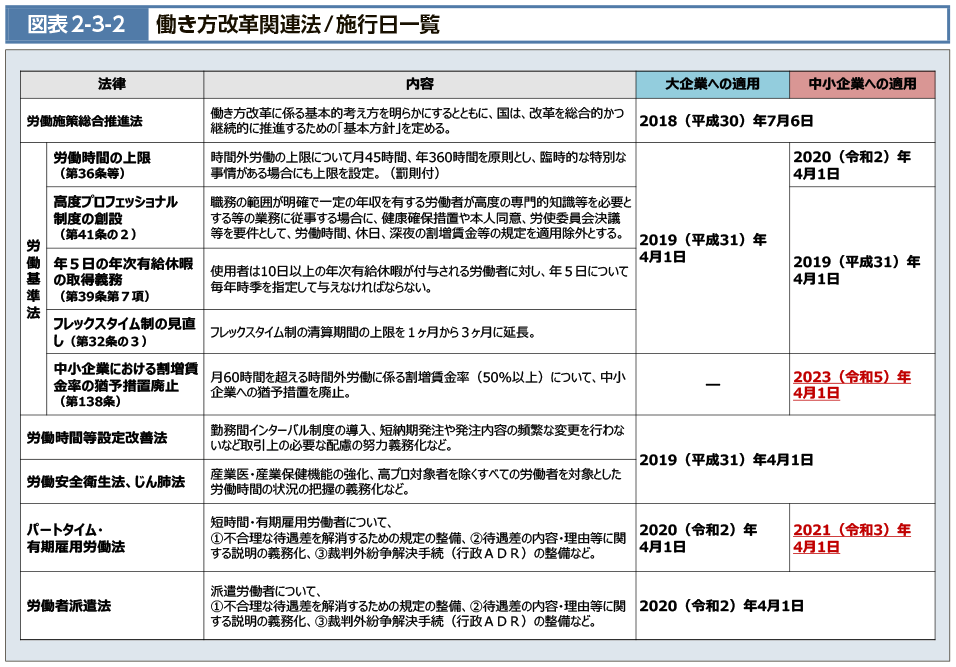The image size is (956, 667).
Task: Select the "中小企業における割増賃金率の猶予措置廃止" cell
Action: pos(124,385)
